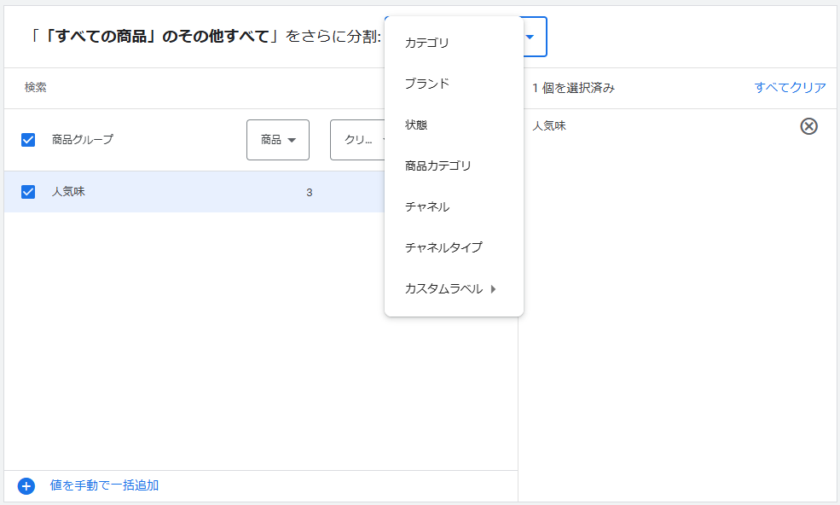Remove 人気味 from the selected list
The image size is (840, 505).
point(809,126)
